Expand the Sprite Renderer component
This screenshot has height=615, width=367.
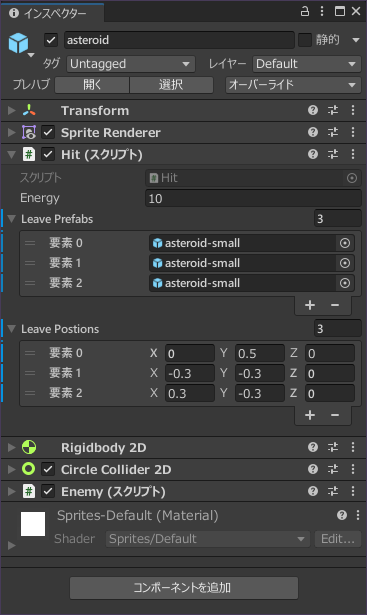coord(12,133)
